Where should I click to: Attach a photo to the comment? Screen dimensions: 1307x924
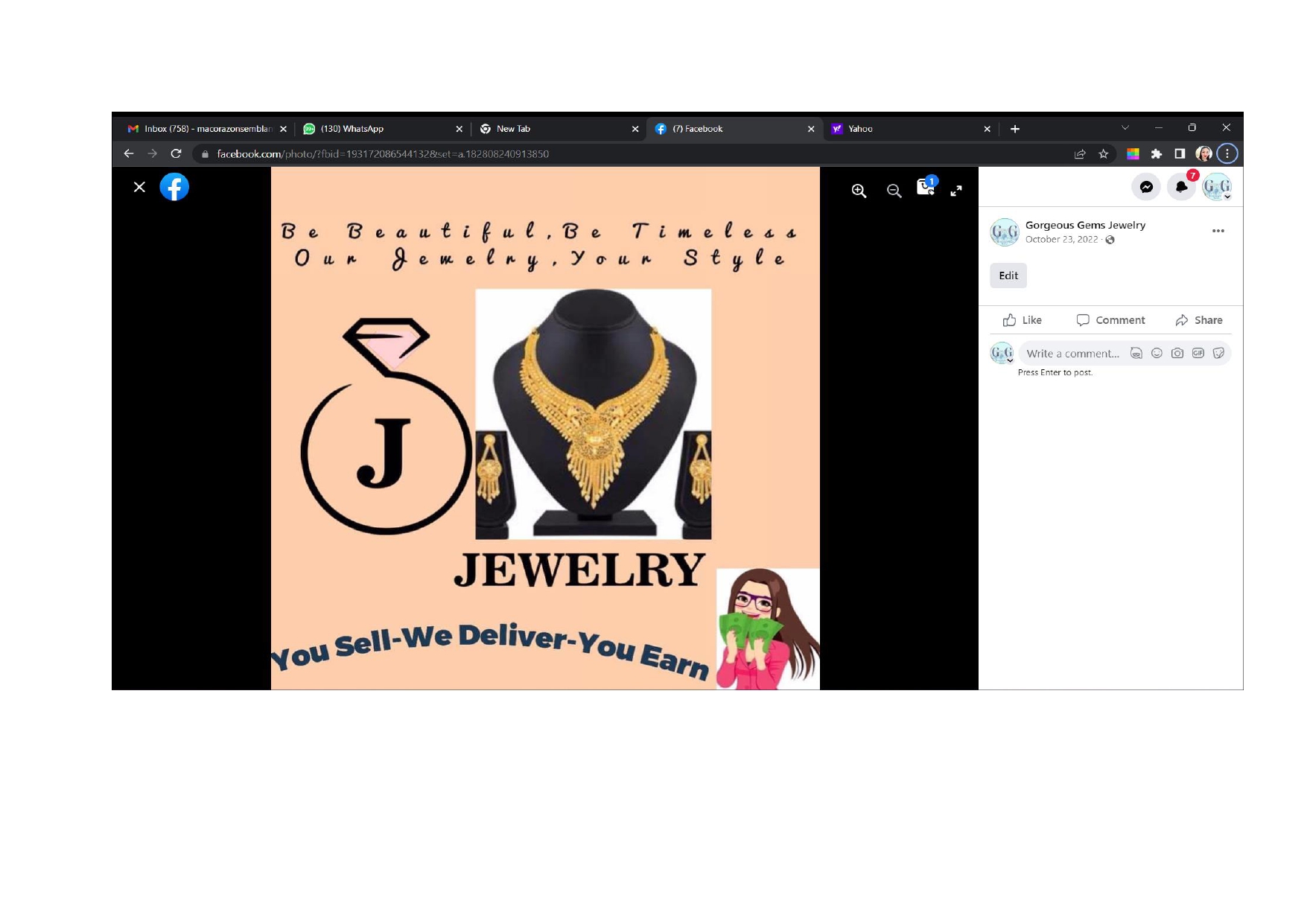[1177, 353]
